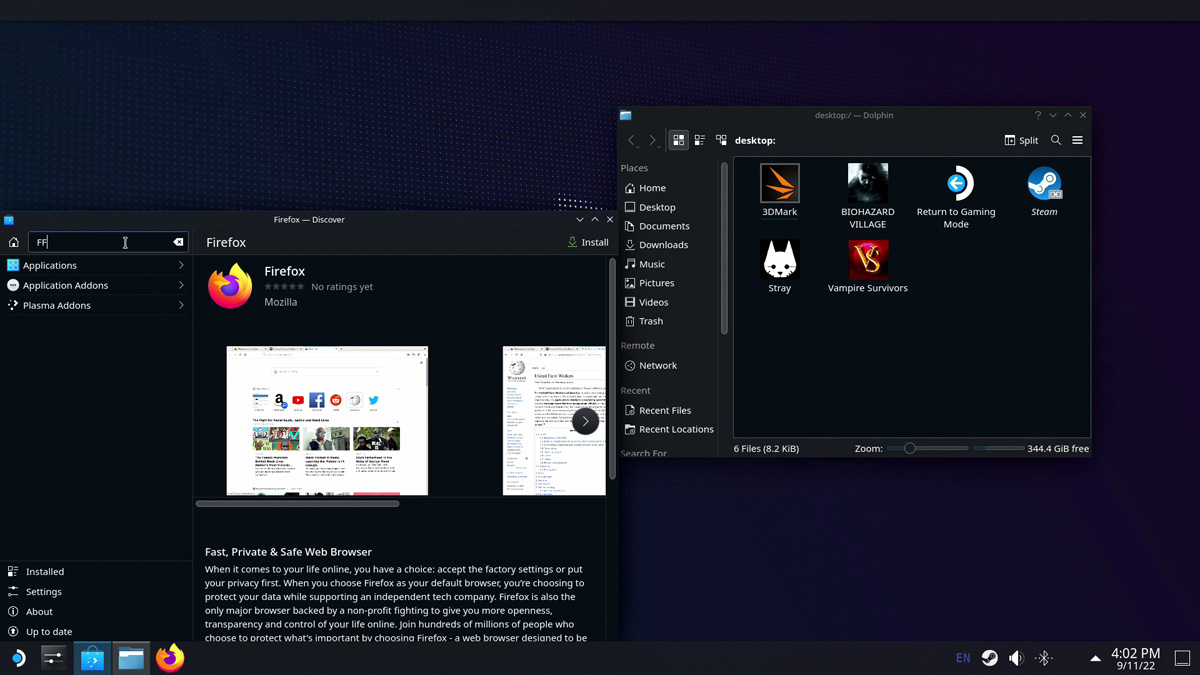Expand the Plasma Addons category
This screenshot has height=675, width=1200.
96,305
